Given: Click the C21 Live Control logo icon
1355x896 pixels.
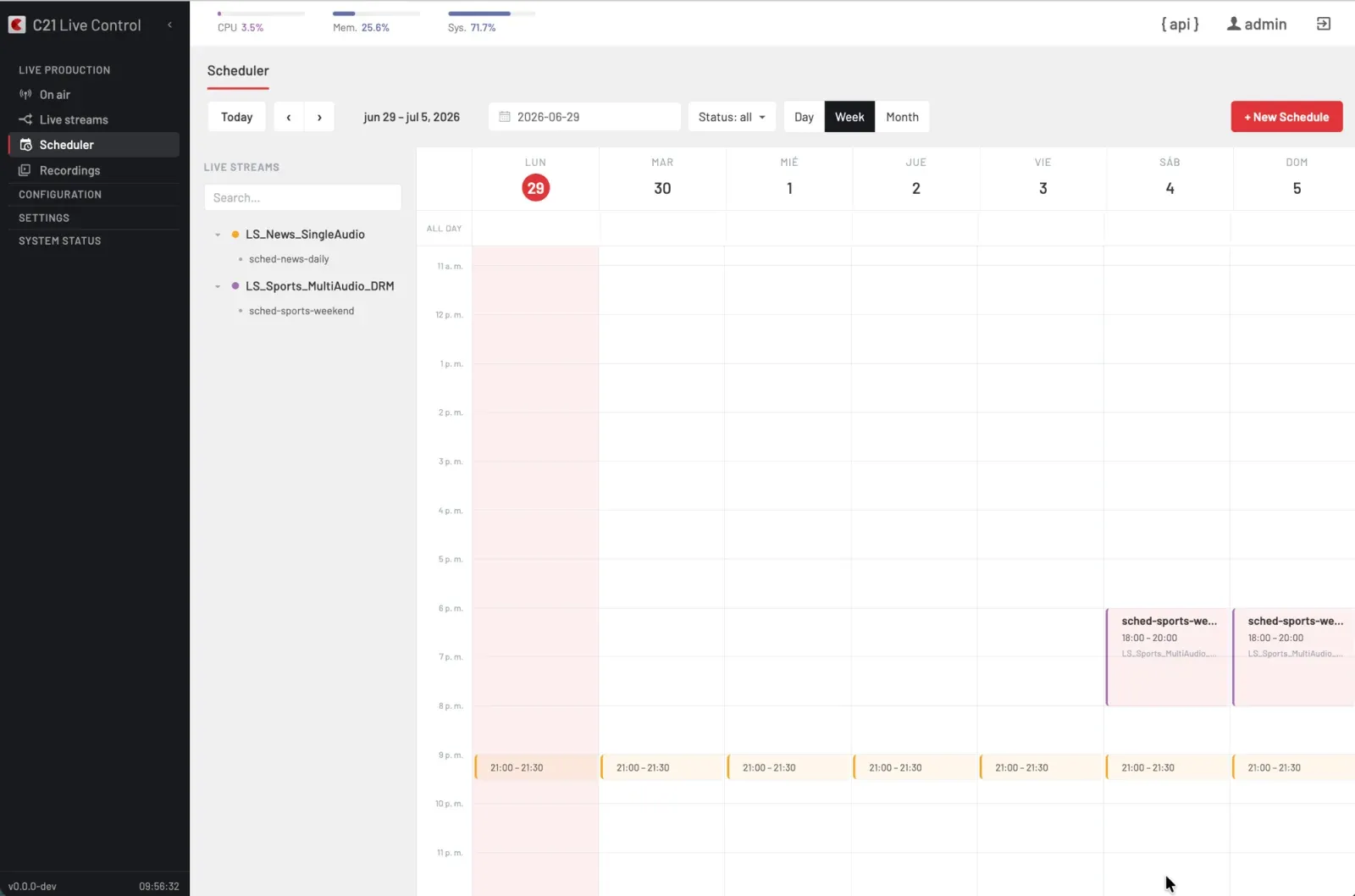Looking at the screenshot, I should pos(17,25).
